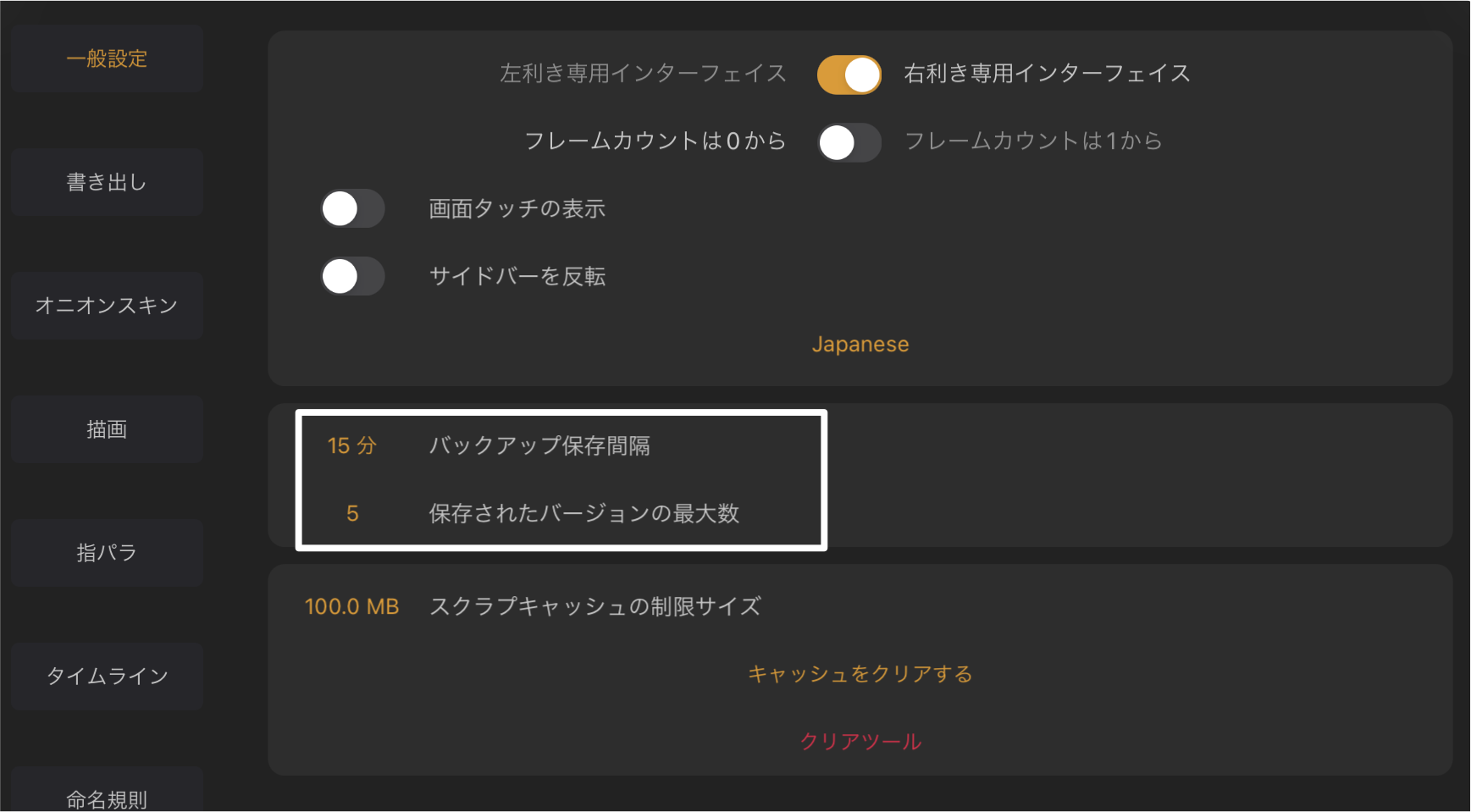Click キャッシュをクリアする link

pyautogui.click(x=860, y=674)
